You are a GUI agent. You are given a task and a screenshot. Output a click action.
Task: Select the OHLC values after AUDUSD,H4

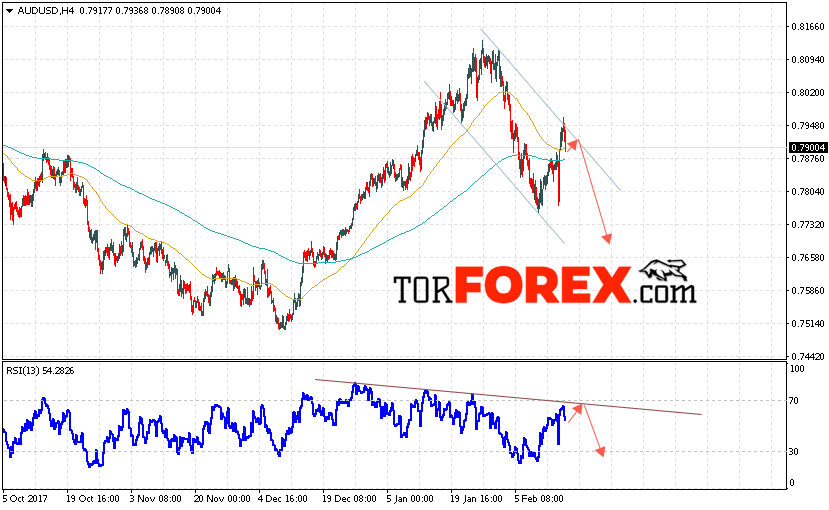click(150, 11)
